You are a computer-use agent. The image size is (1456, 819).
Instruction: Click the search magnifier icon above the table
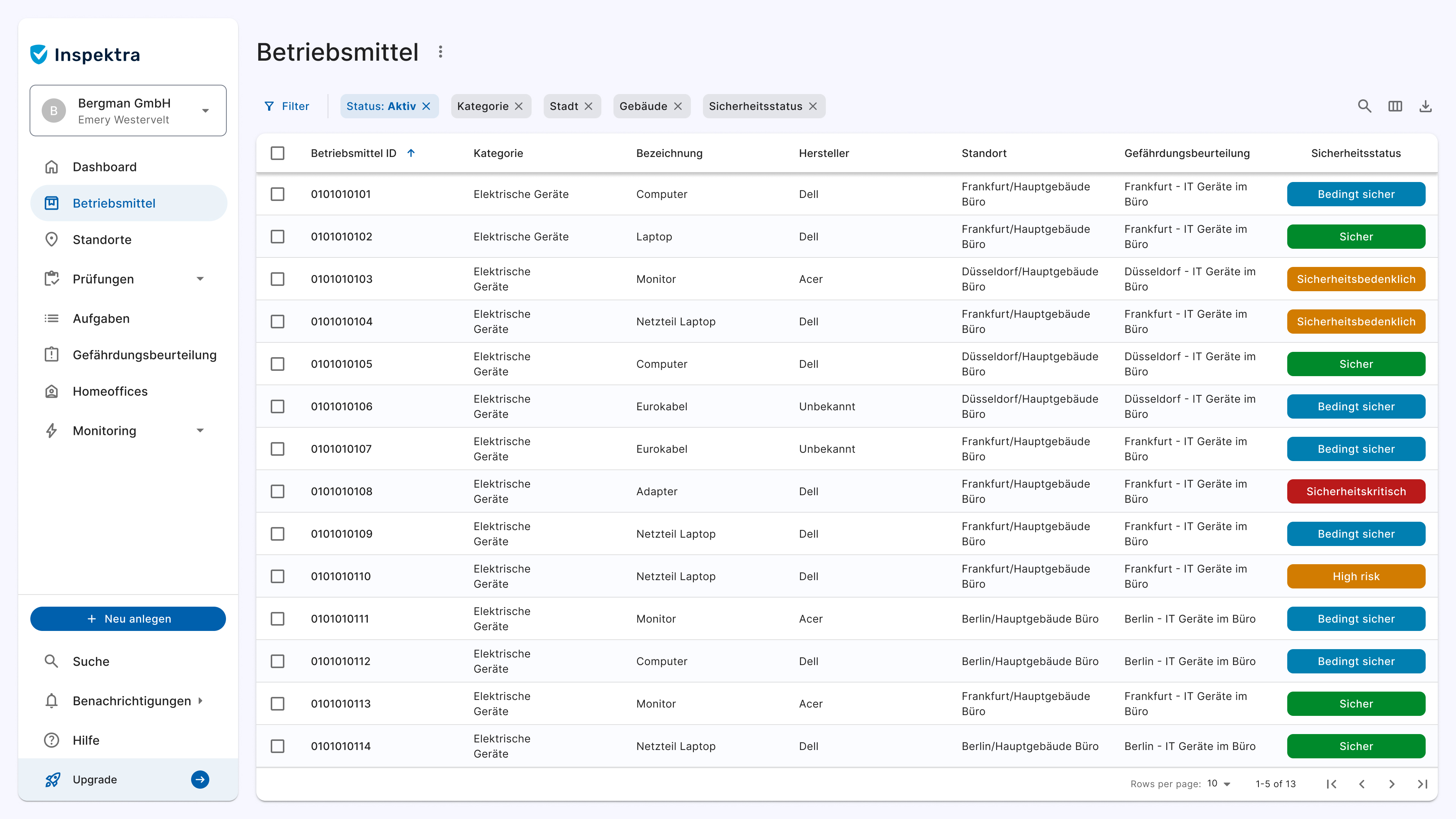(1365, 106)
